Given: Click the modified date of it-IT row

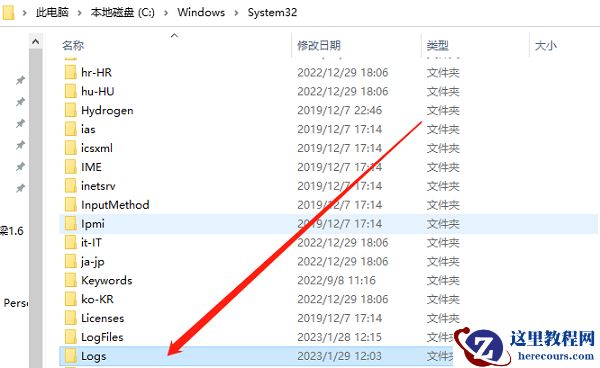Looking at the screenshot, I should [342, 243].
